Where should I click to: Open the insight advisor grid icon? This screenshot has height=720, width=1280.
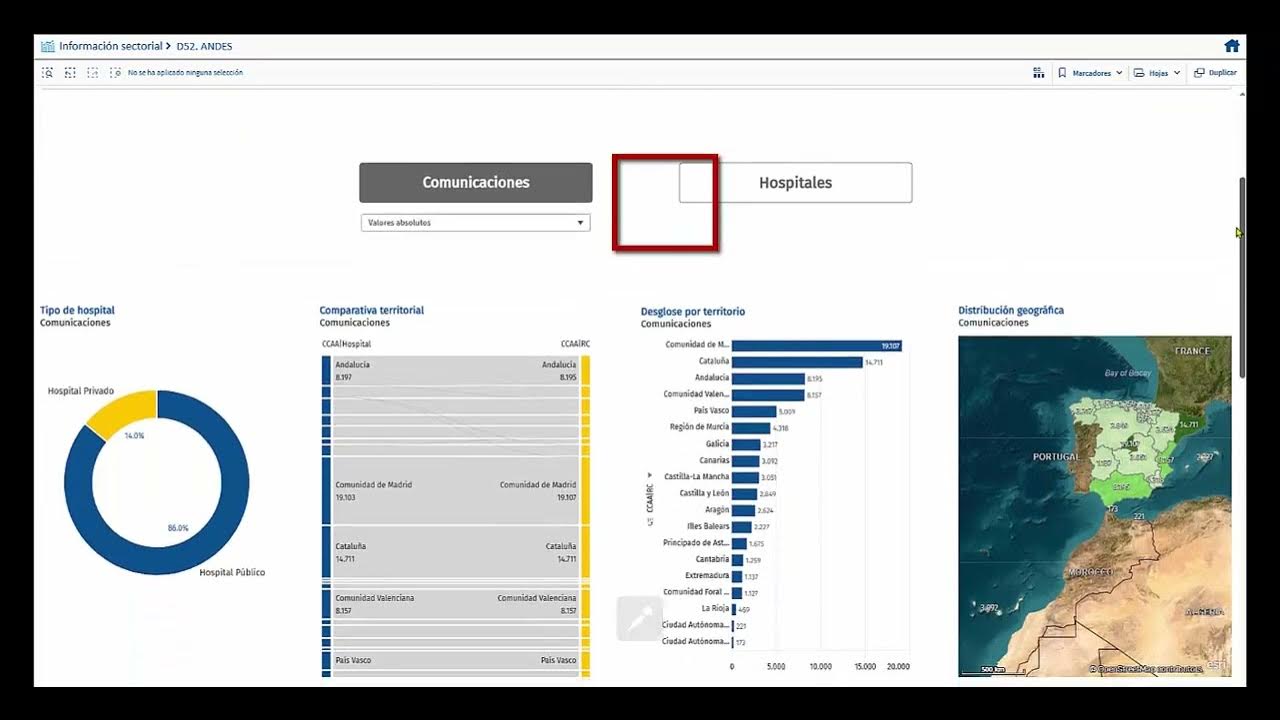(1038, 73)
